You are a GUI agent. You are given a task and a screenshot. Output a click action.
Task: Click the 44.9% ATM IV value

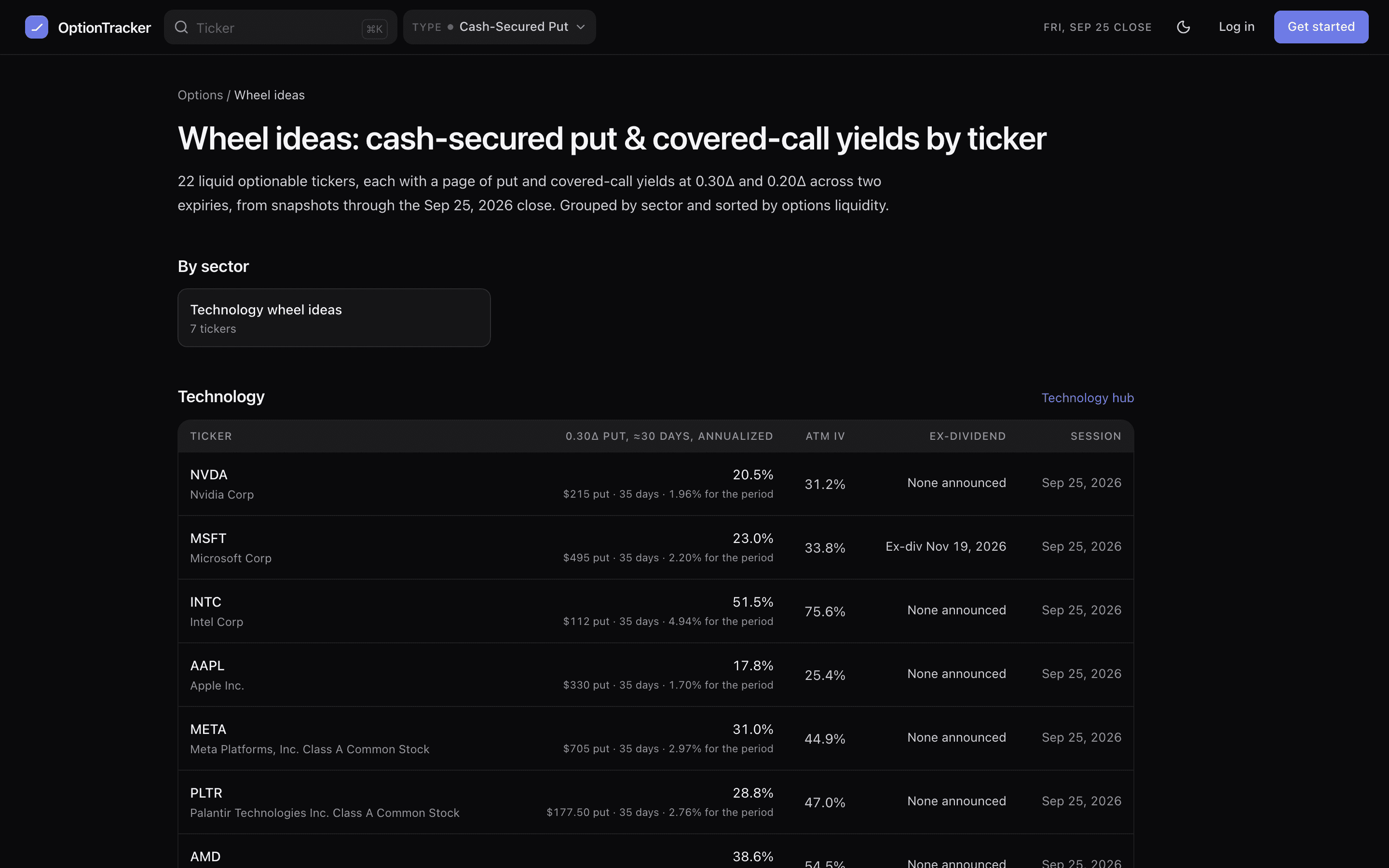click(x=825, y=739)
